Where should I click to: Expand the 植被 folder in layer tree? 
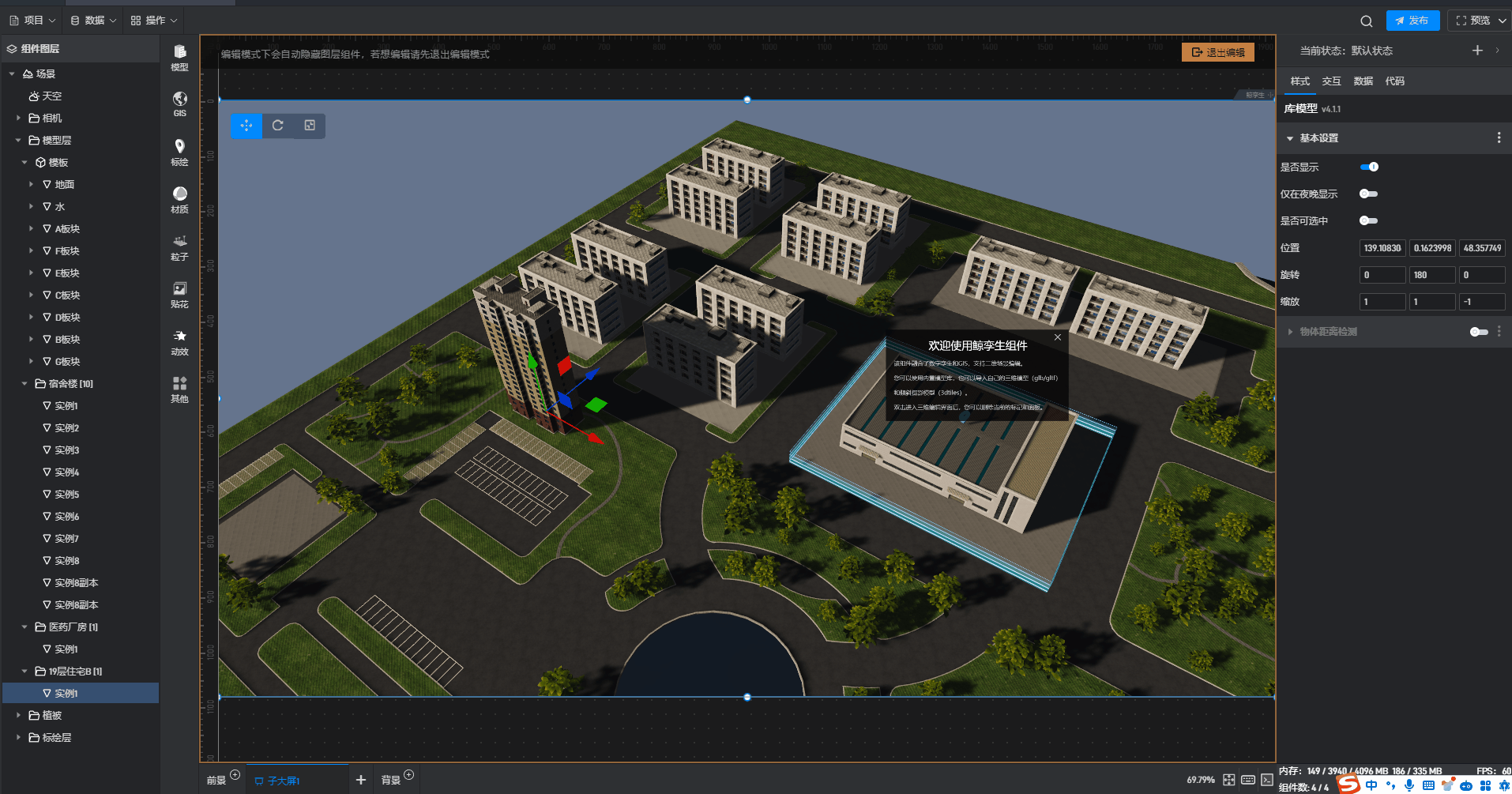tap(18, 716)
